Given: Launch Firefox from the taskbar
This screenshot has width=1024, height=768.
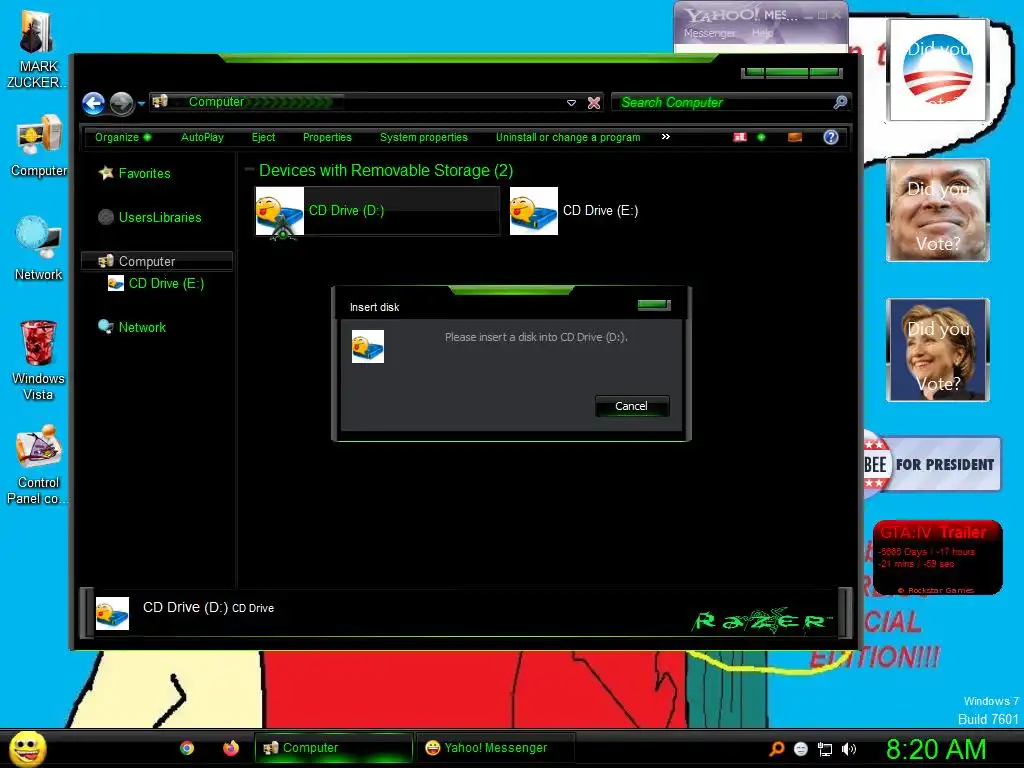Looking at the screenshot, I should 231,748.
